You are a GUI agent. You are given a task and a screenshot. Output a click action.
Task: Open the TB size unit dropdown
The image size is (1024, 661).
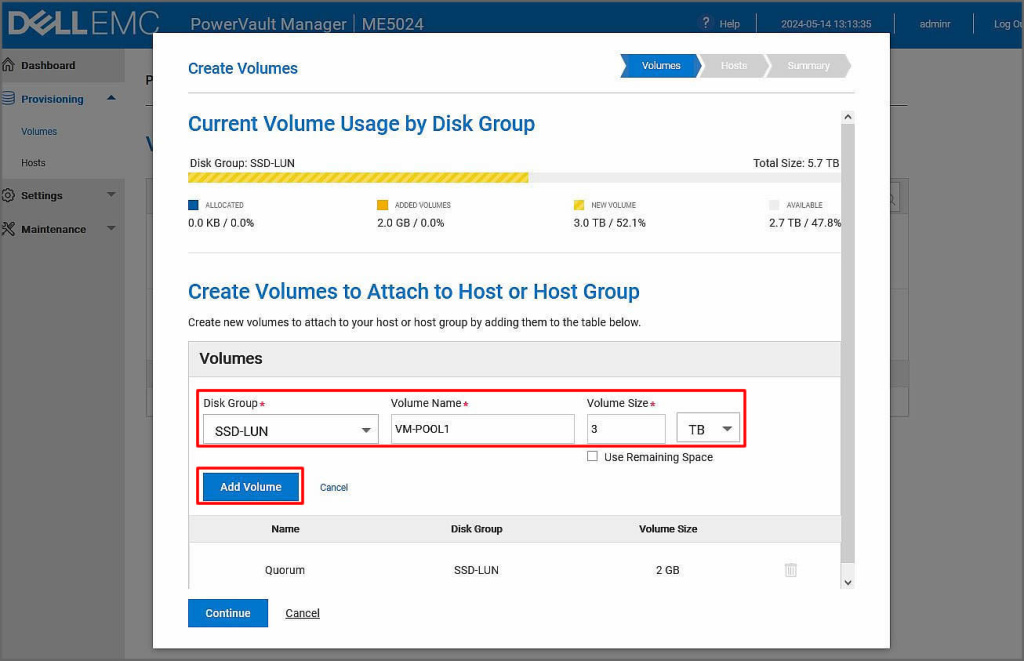coord(708,429)
